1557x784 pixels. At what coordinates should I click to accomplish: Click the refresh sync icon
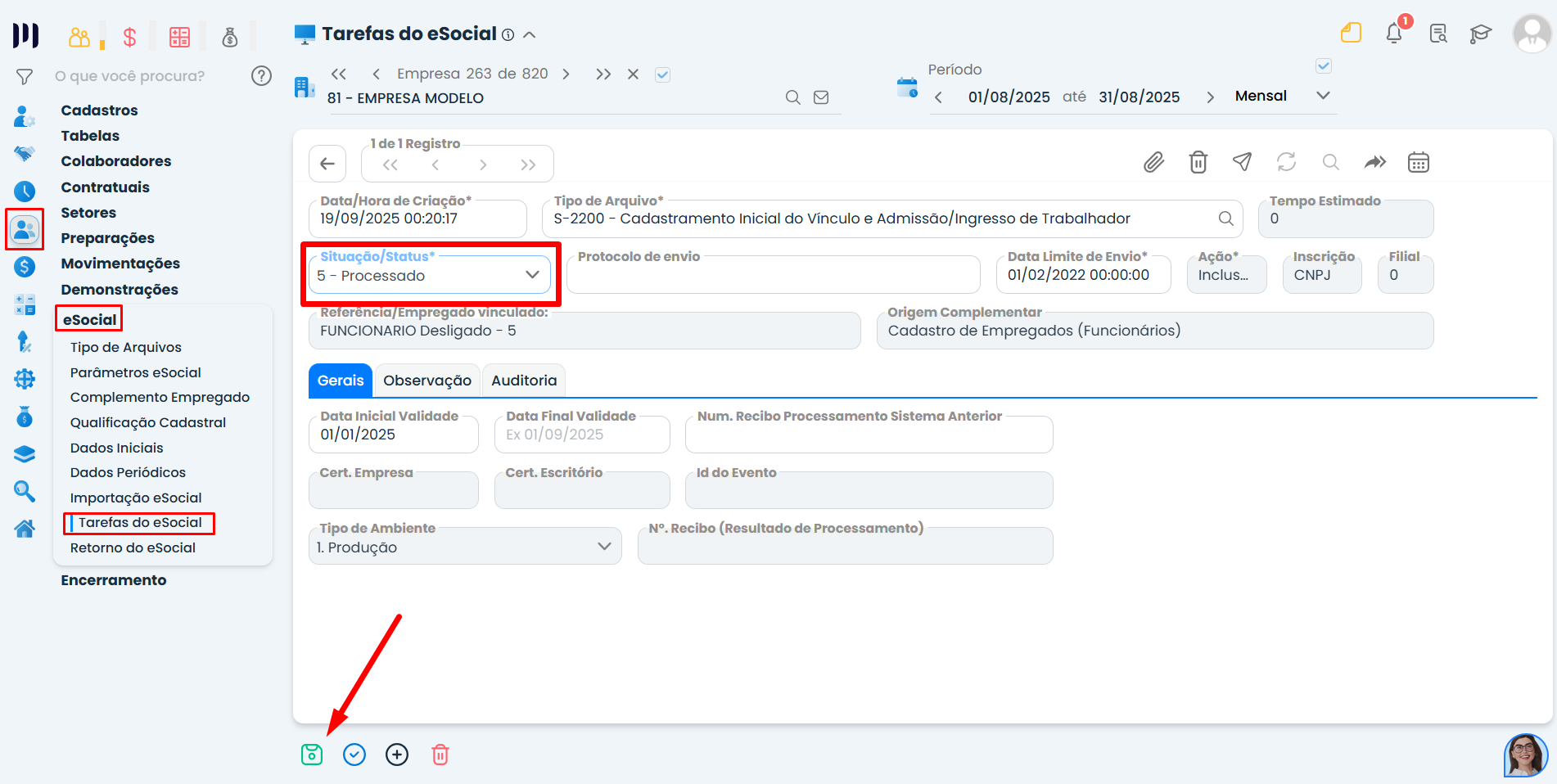point(1287,162)
